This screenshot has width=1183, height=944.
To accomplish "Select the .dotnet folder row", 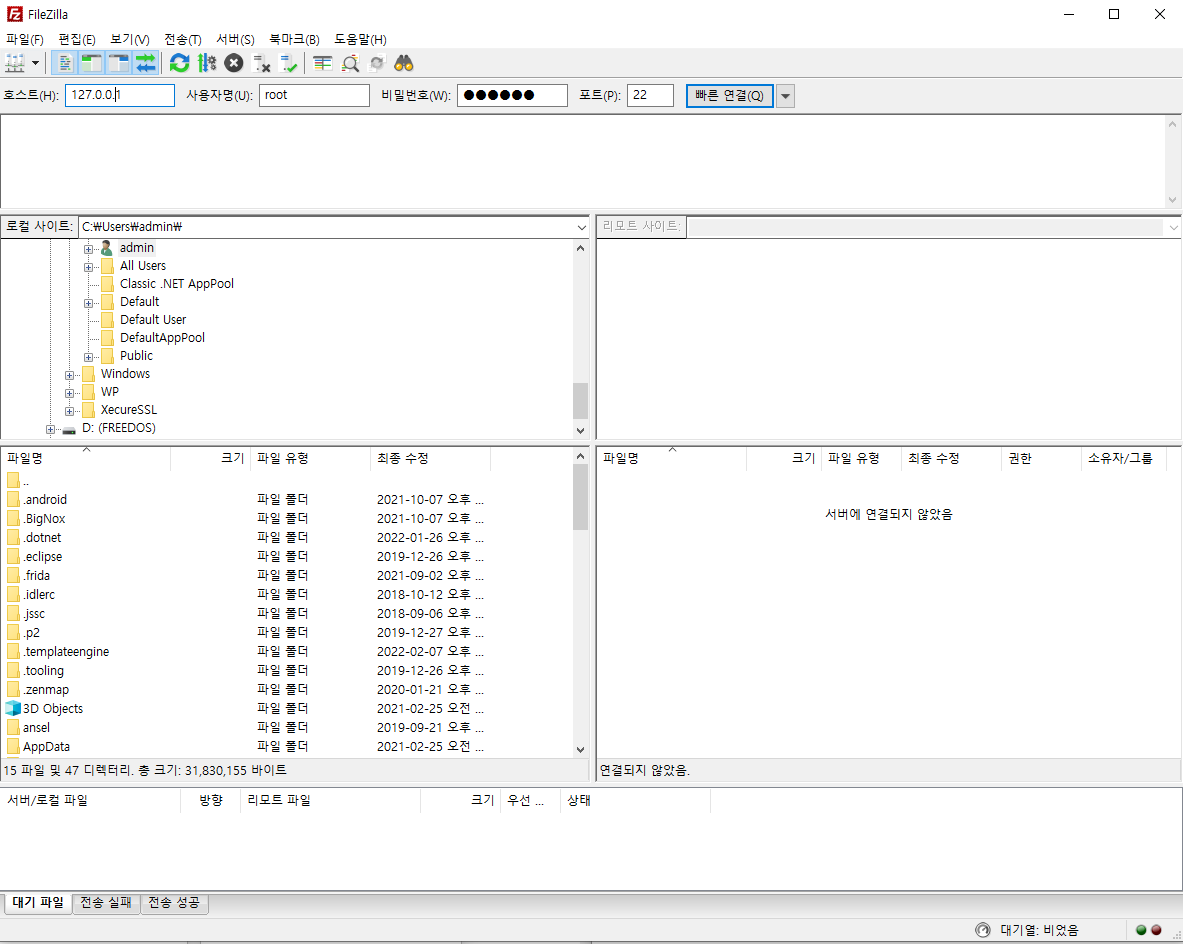I will (286, 537).
